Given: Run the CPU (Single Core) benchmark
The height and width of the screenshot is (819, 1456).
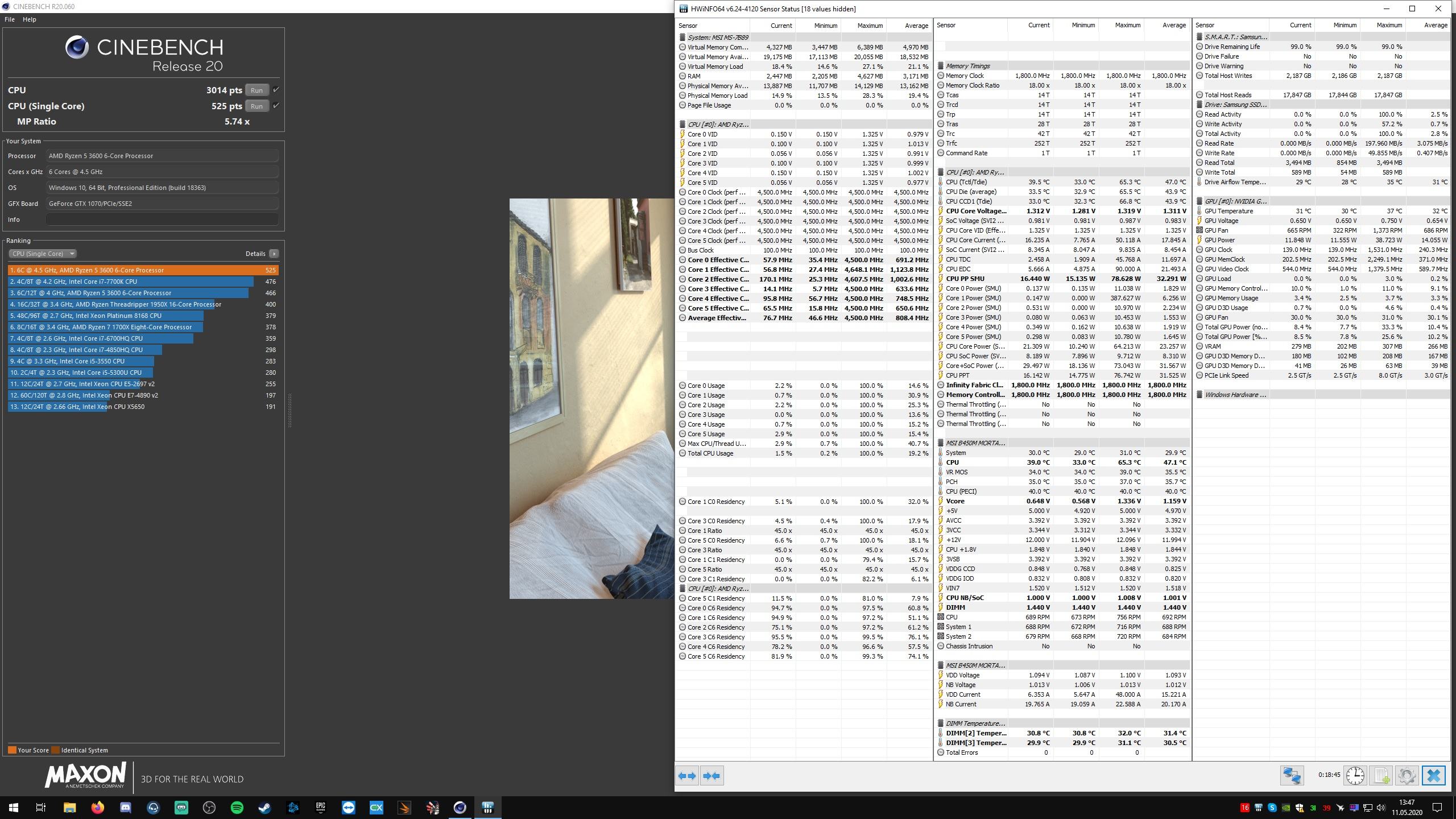Looking at the screenshot, I should click(257, 106).
